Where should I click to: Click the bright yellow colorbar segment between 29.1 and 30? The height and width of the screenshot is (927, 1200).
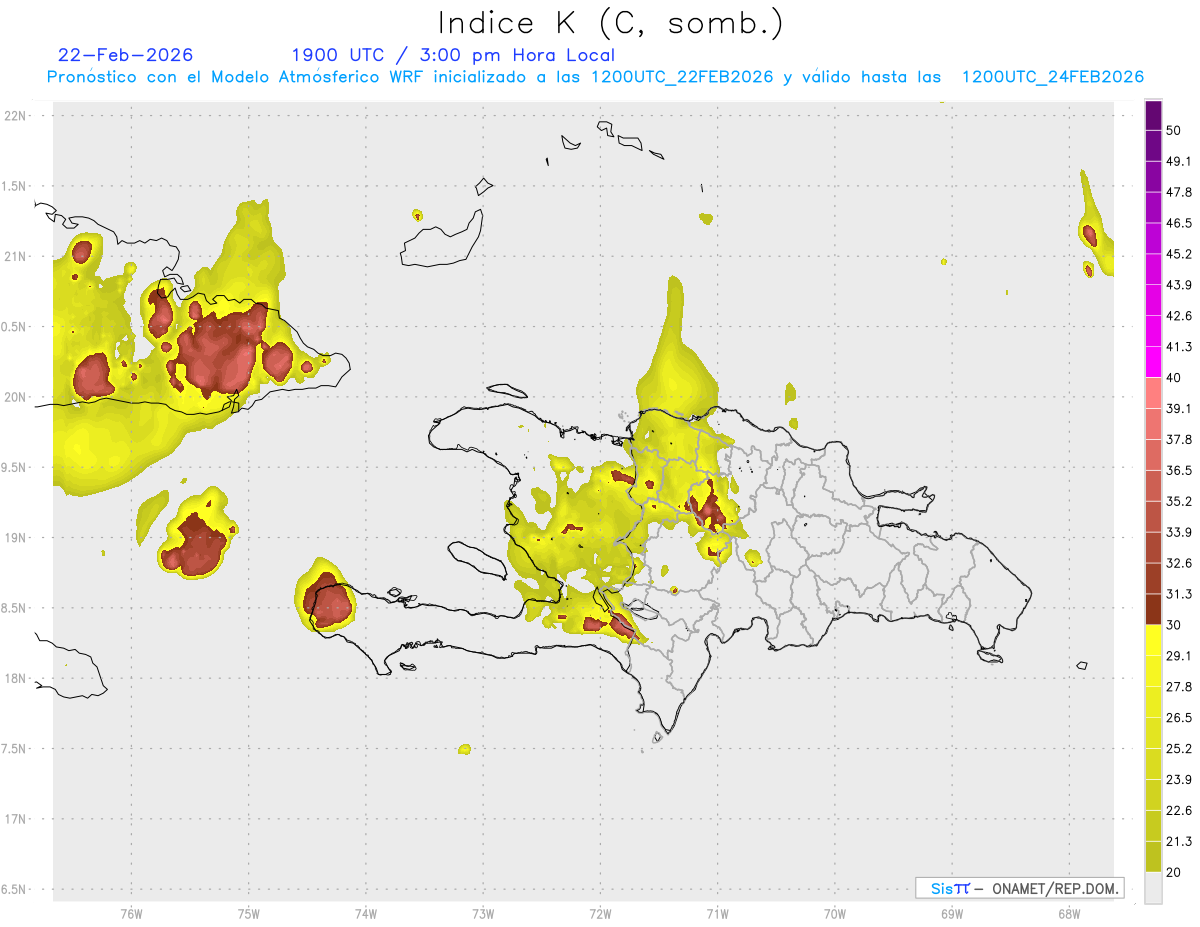[1153, 640]
